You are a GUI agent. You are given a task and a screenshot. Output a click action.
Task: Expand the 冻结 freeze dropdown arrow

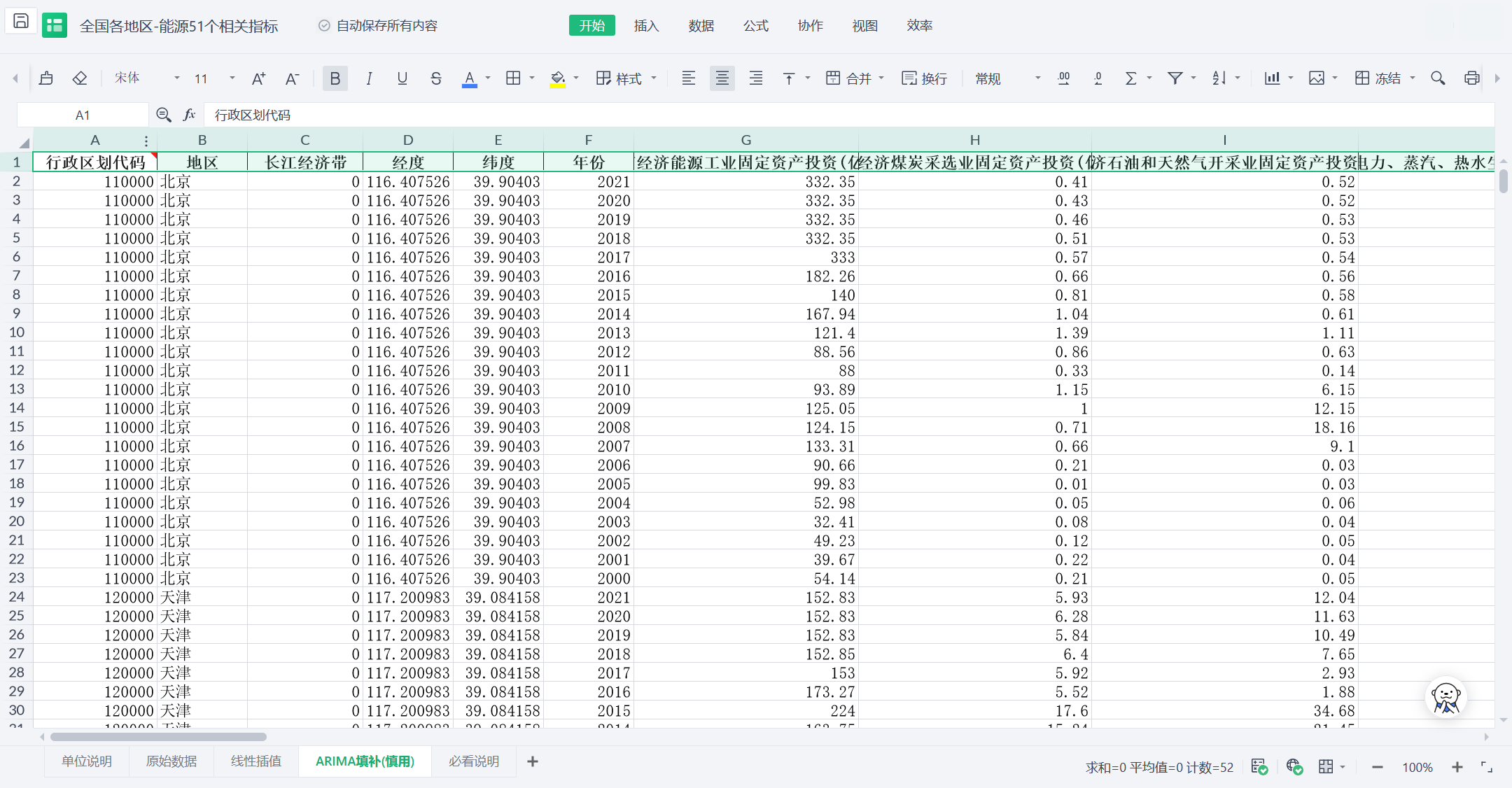pyautogui.click(x=1413, y=78)
